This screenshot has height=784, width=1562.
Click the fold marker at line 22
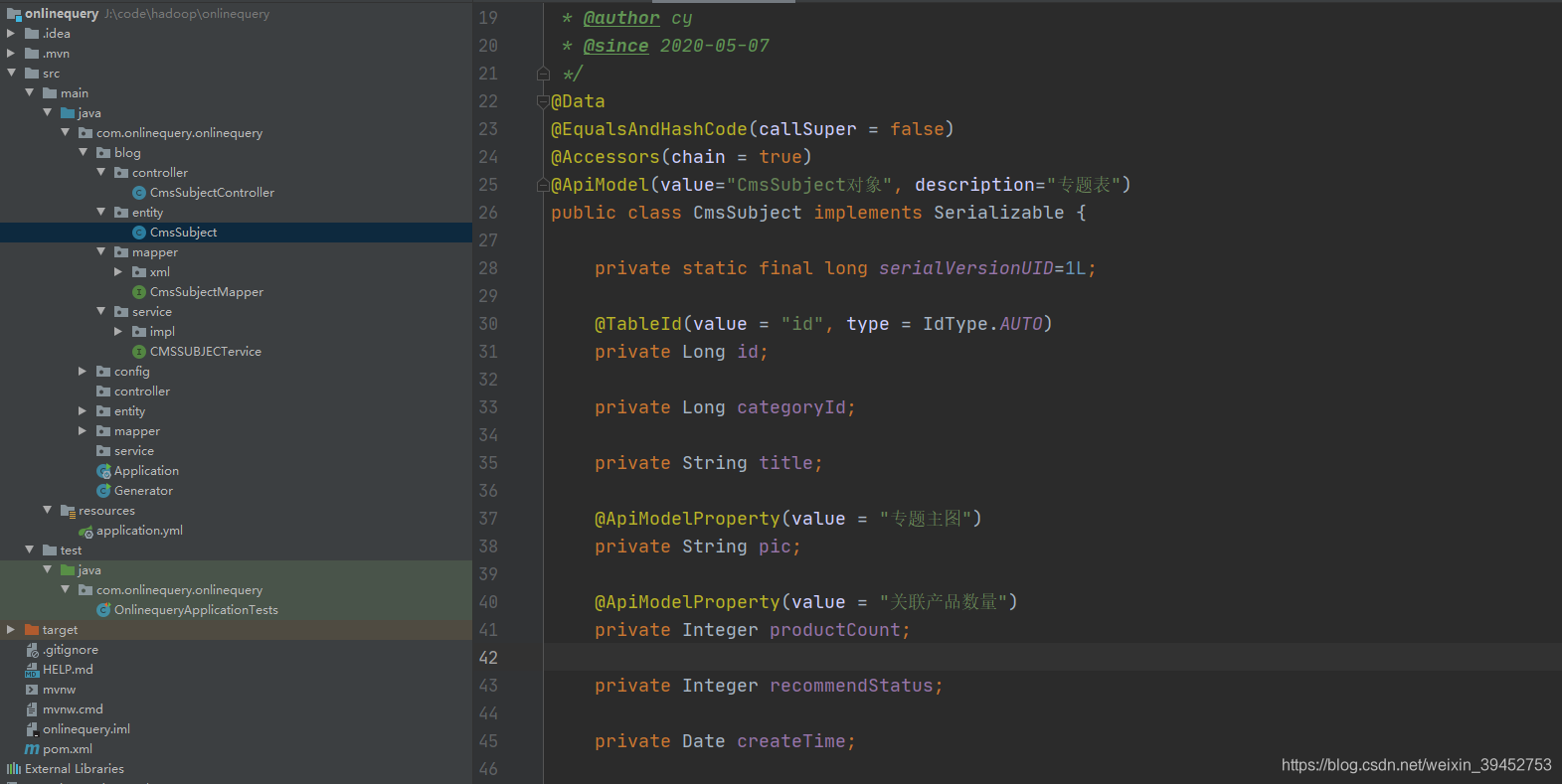(543, 101)
